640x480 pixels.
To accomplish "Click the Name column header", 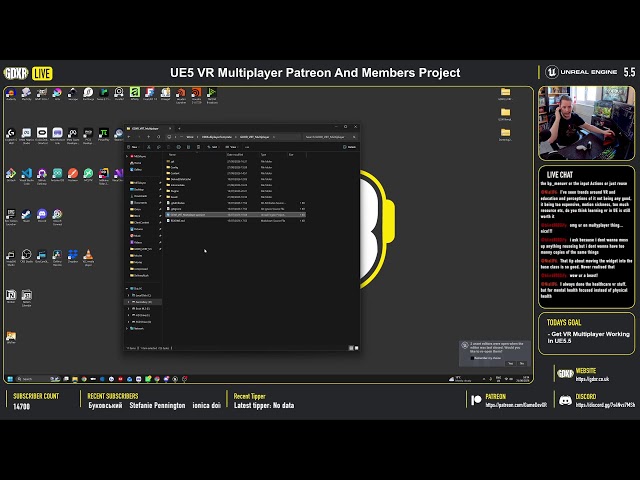I will click(x=173, y=155).
